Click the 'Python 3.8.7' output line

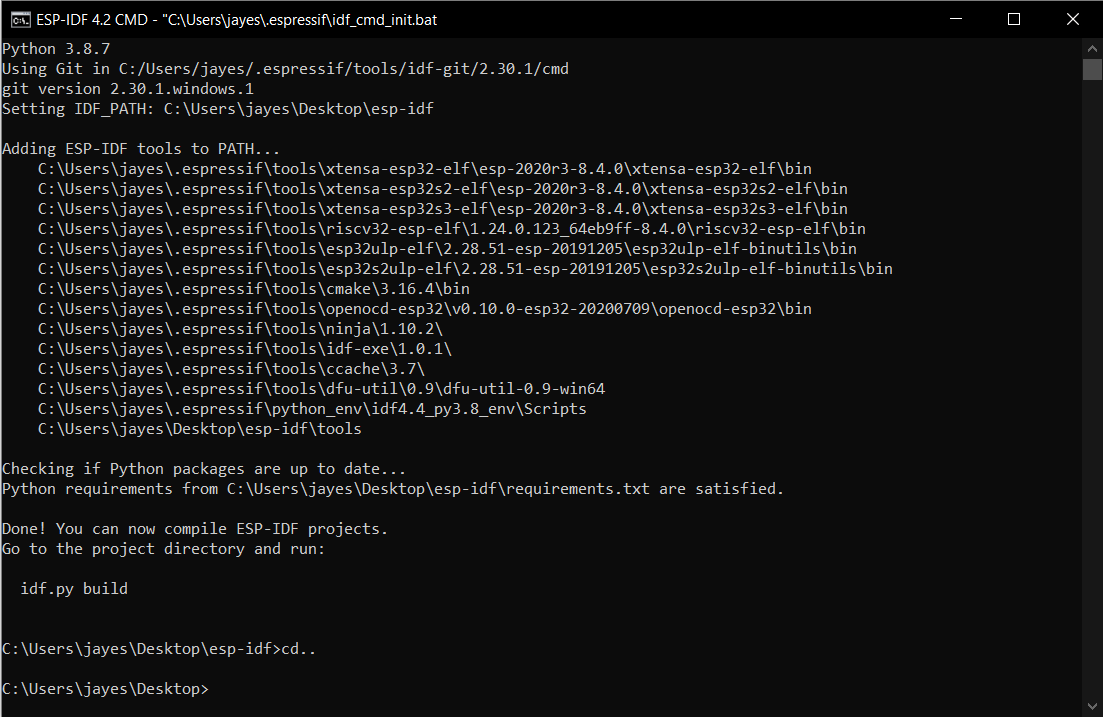[x=56, y=49]
